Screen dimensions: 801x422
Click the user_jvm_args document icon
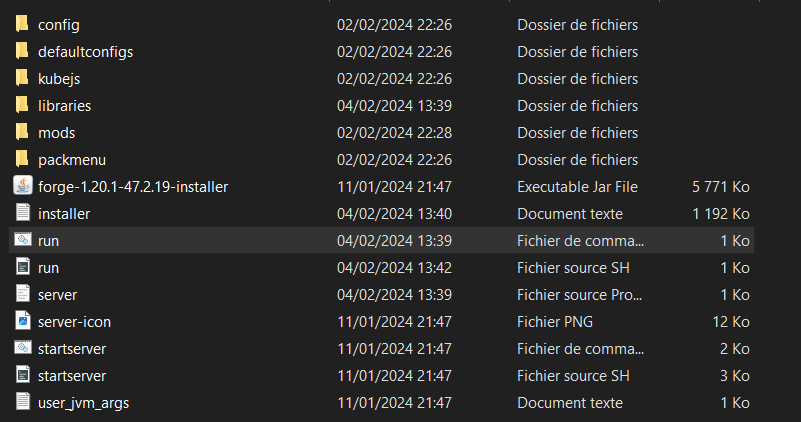click(22, 402)
